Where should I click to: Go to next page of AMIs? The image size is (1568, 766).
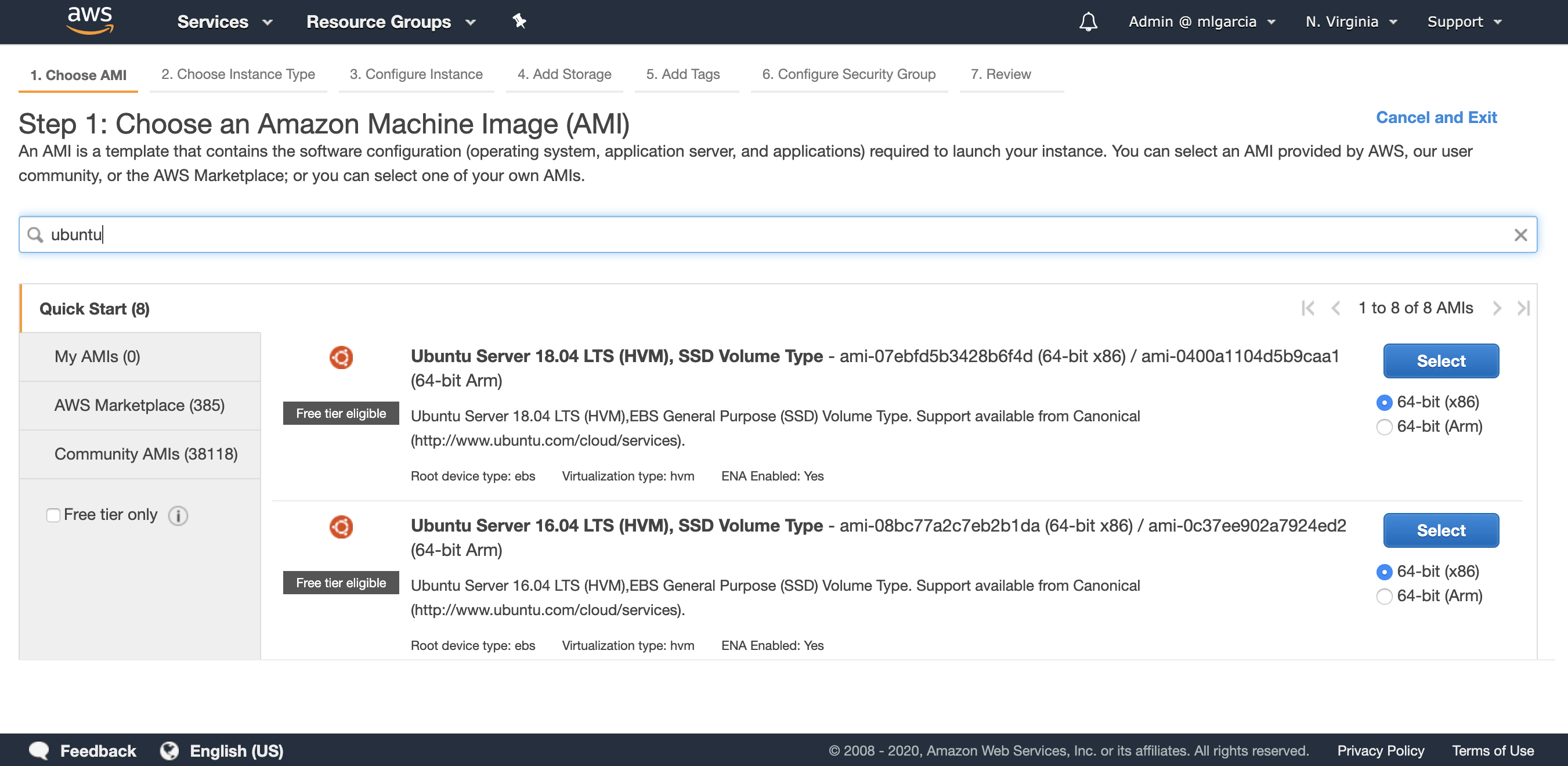[x=1497, y=308]
